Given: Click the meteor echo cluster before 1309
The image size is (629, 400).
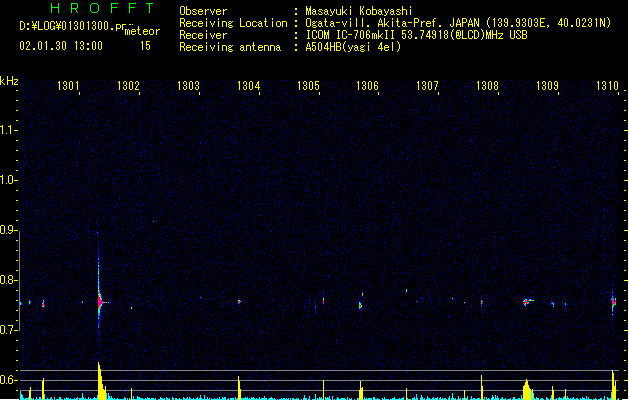Looking at the screenshot, I should [528, 302].
